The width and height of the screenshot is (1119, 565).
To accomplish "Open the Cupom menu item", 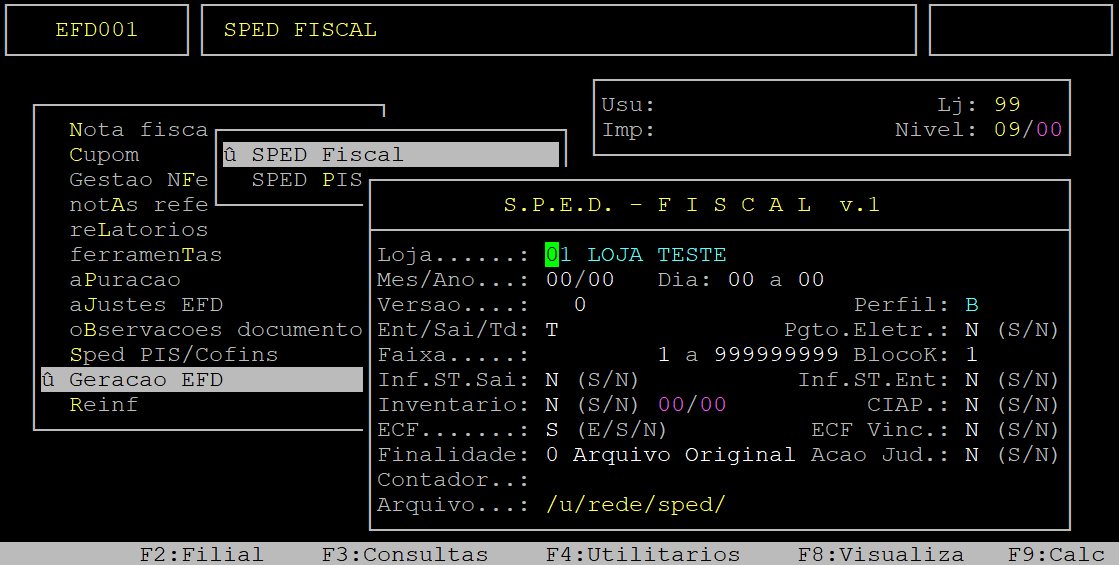I will pyautogui.click(x=104, y=155).
